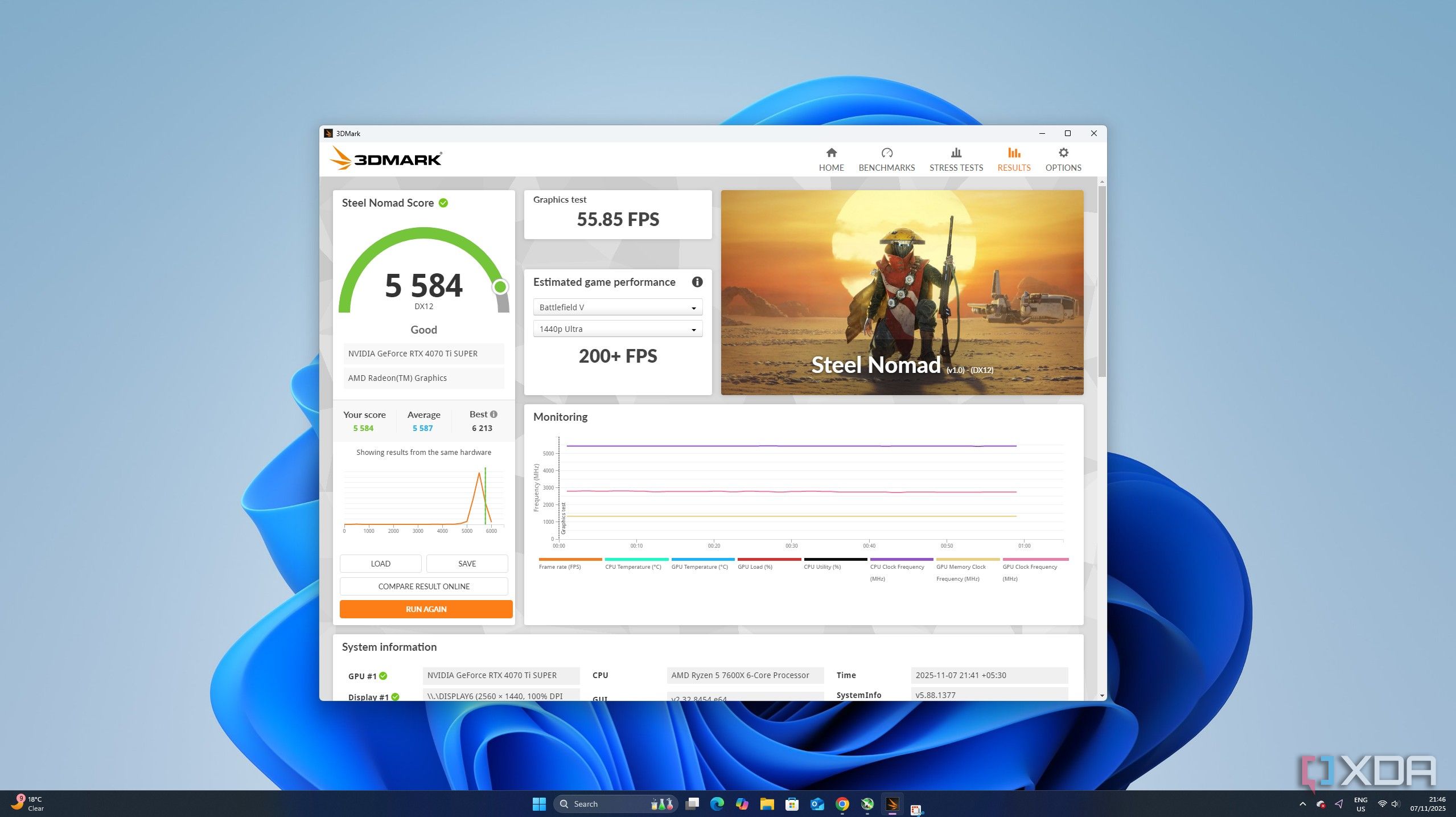Click COMPARE RESULT ONLINE
This screenshot has width=1456, height=817.
424,586
